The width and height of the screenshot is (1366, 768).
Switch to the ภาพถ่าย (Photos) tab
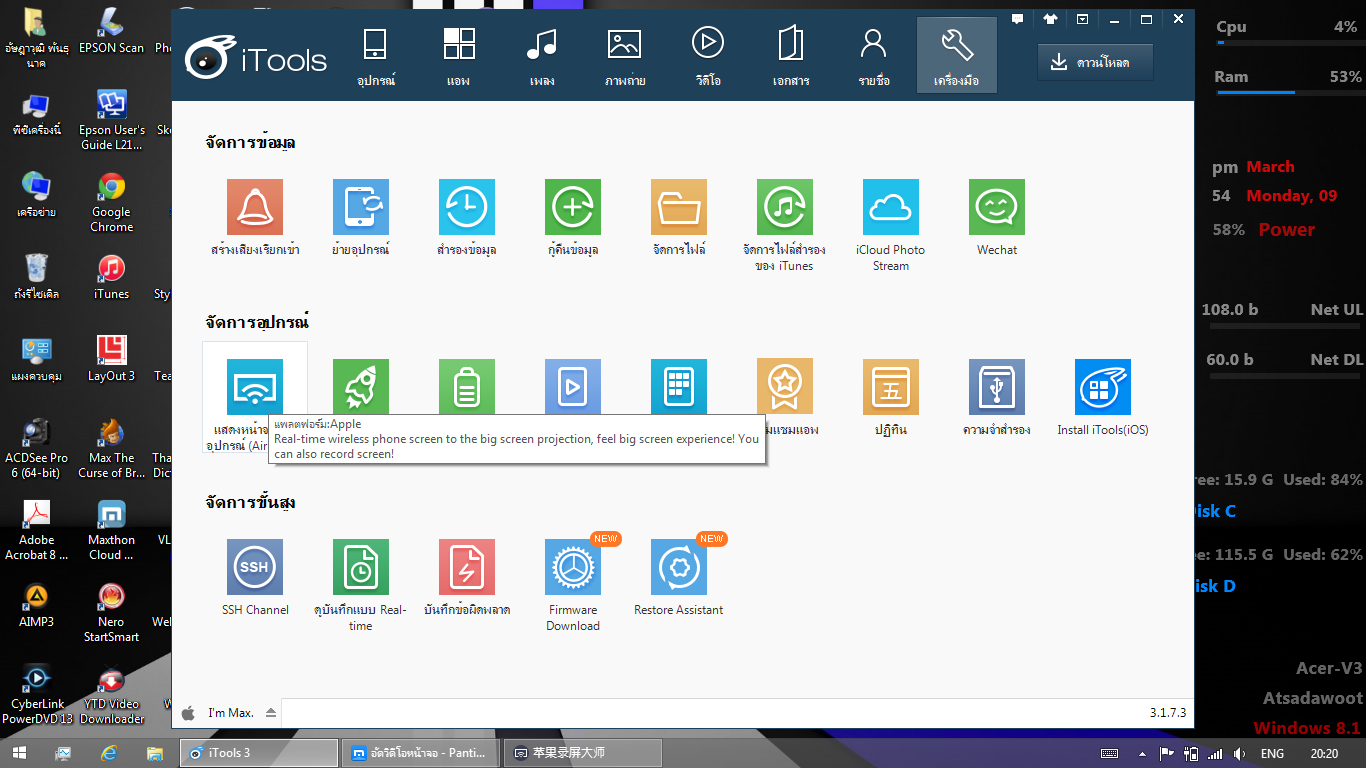tap(624, 56)
